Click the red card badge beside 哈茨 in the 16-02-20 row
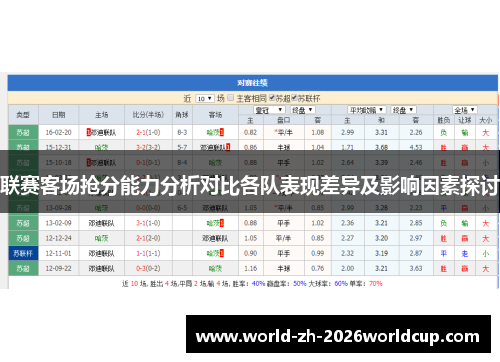Viewport: 500px width, 362px height. pos(222,132)
